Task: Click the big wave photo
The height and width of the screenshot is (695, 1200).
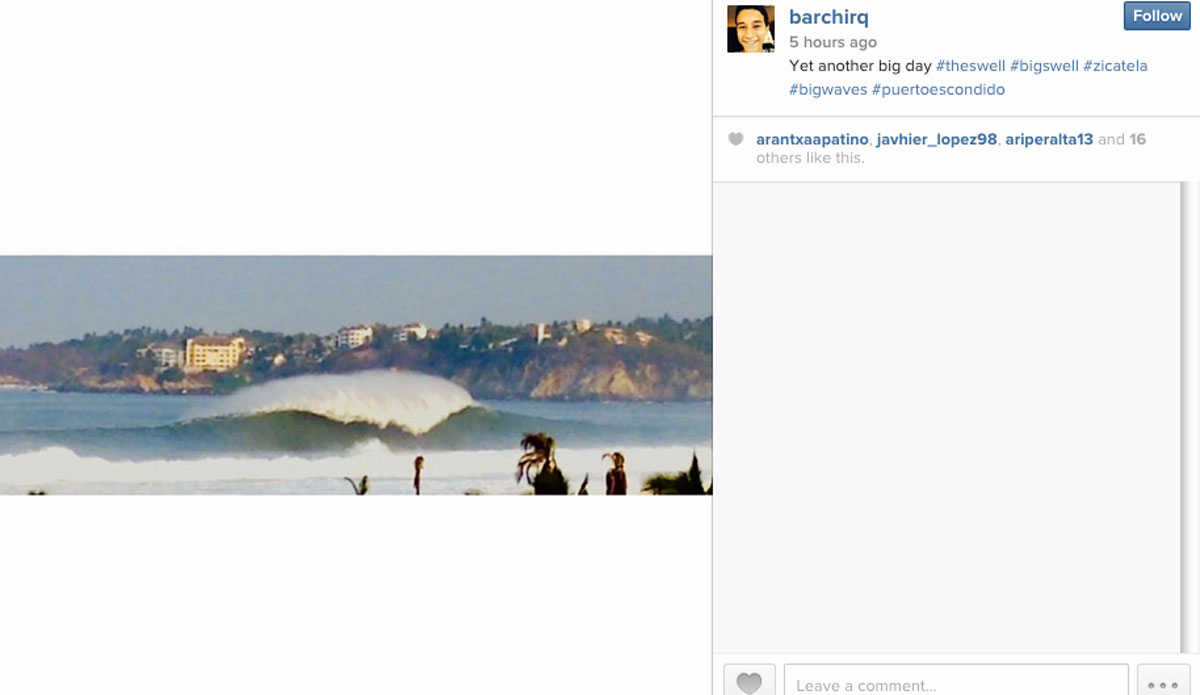Action: [356, 375]
